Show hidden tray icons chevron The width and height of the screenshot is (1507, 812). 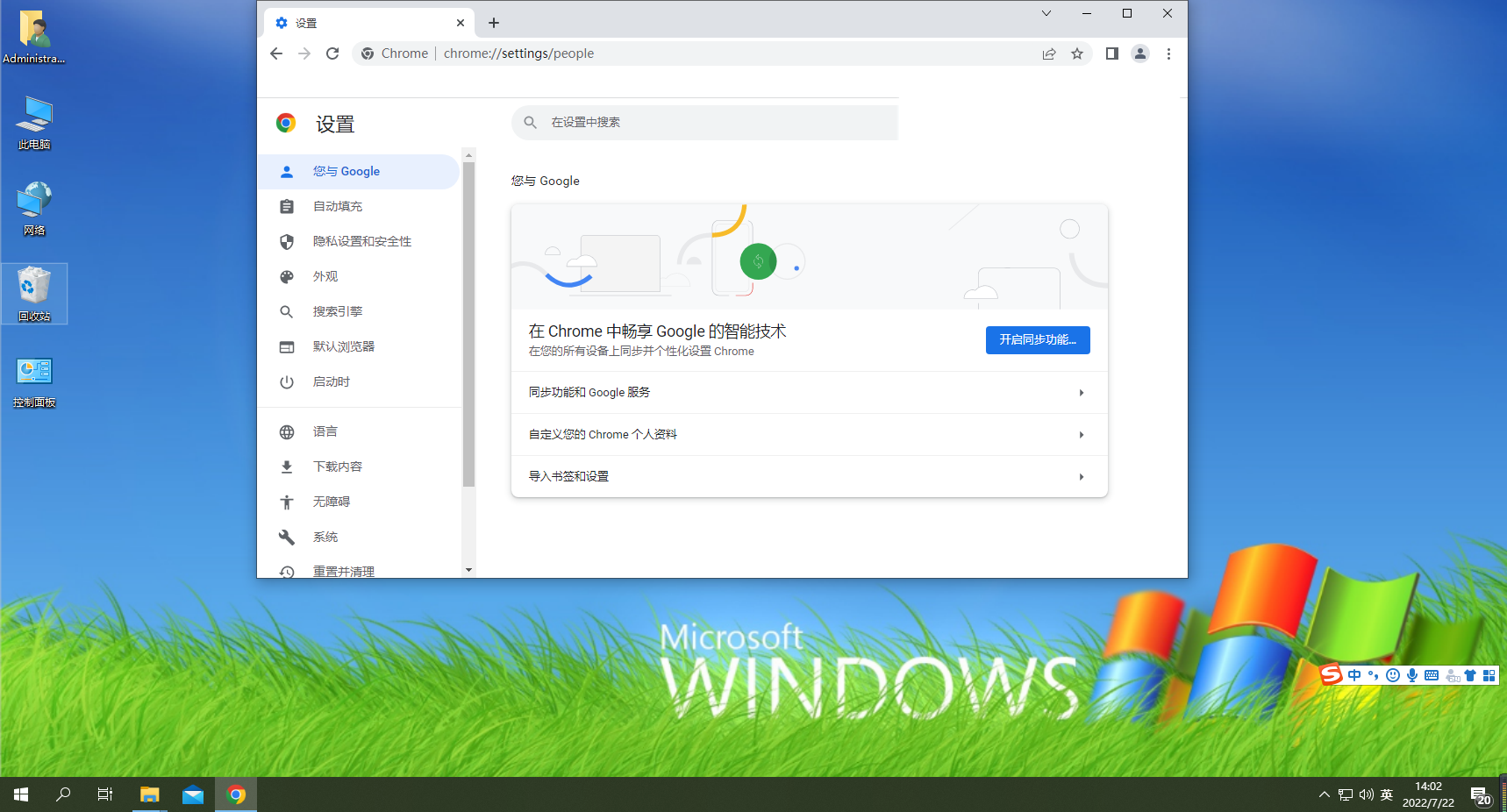coord(1325,794)
